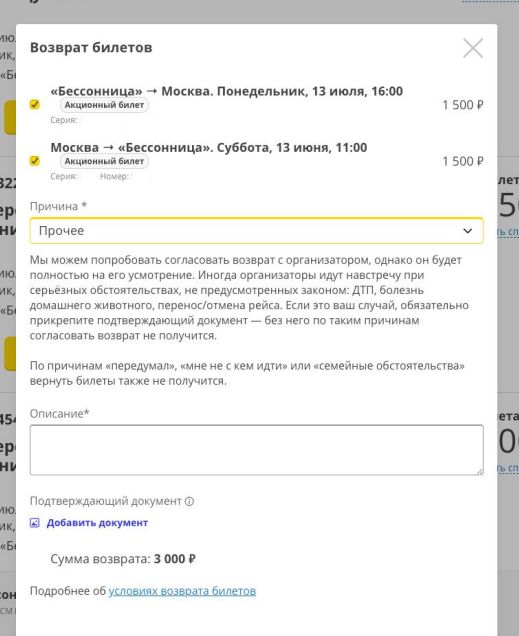Focus the Описание text area
Image resolution: width=519 pixels, height=636 pixels.
(257, 450)
